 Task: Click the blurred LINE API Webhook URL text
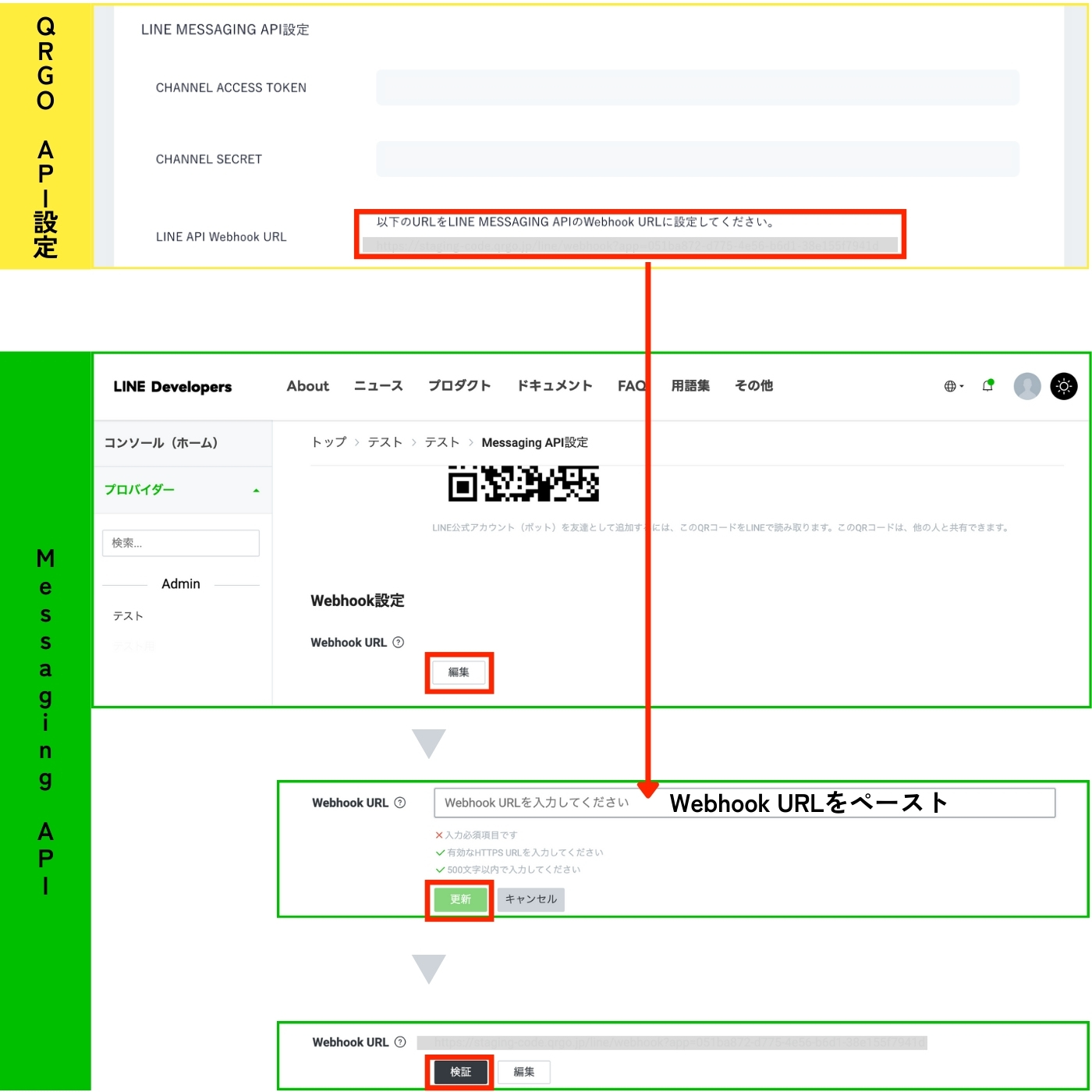pyautogui.click(x=629, y=246)
